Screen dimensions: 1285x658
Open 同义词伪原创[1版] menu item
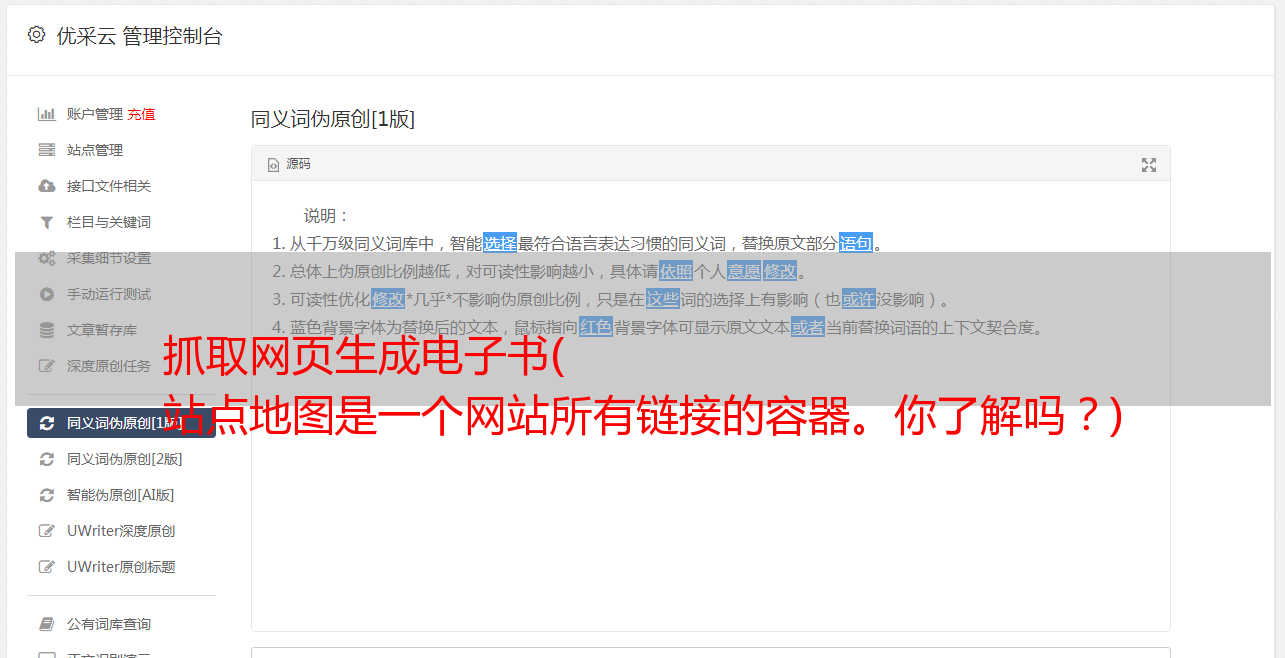121,423
